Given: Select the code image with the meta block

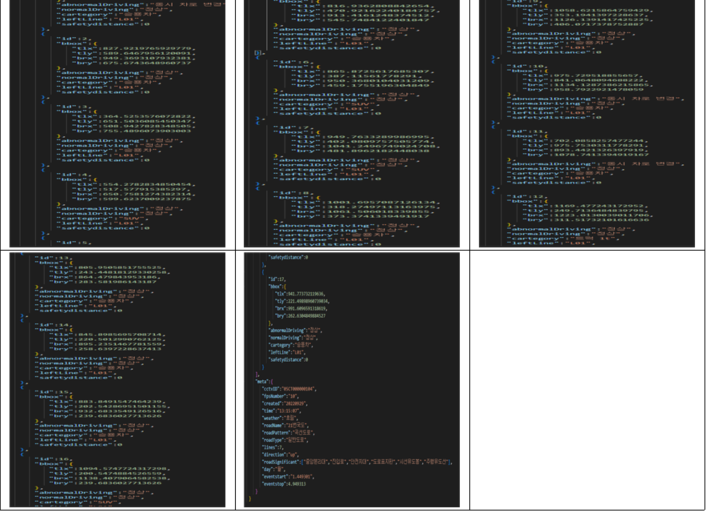Looking at the screenshot, I should click(352, 380).
